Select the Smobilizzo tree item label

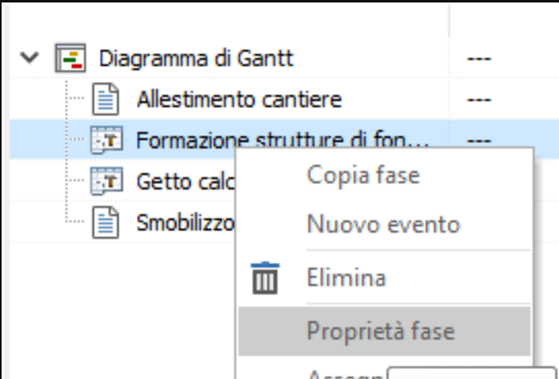pos(185,222)
